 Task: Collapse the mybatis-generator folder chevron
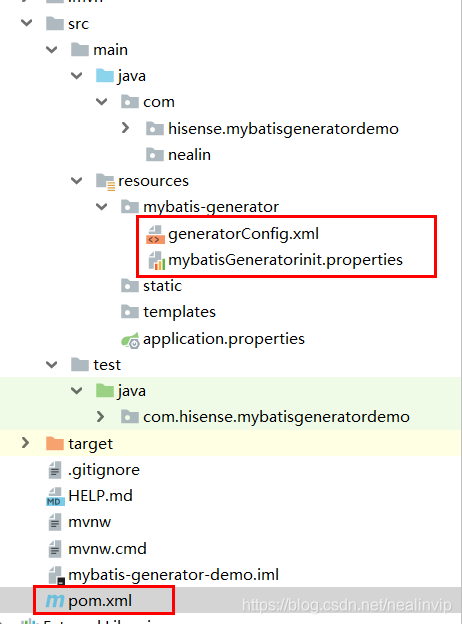[102, 207]
